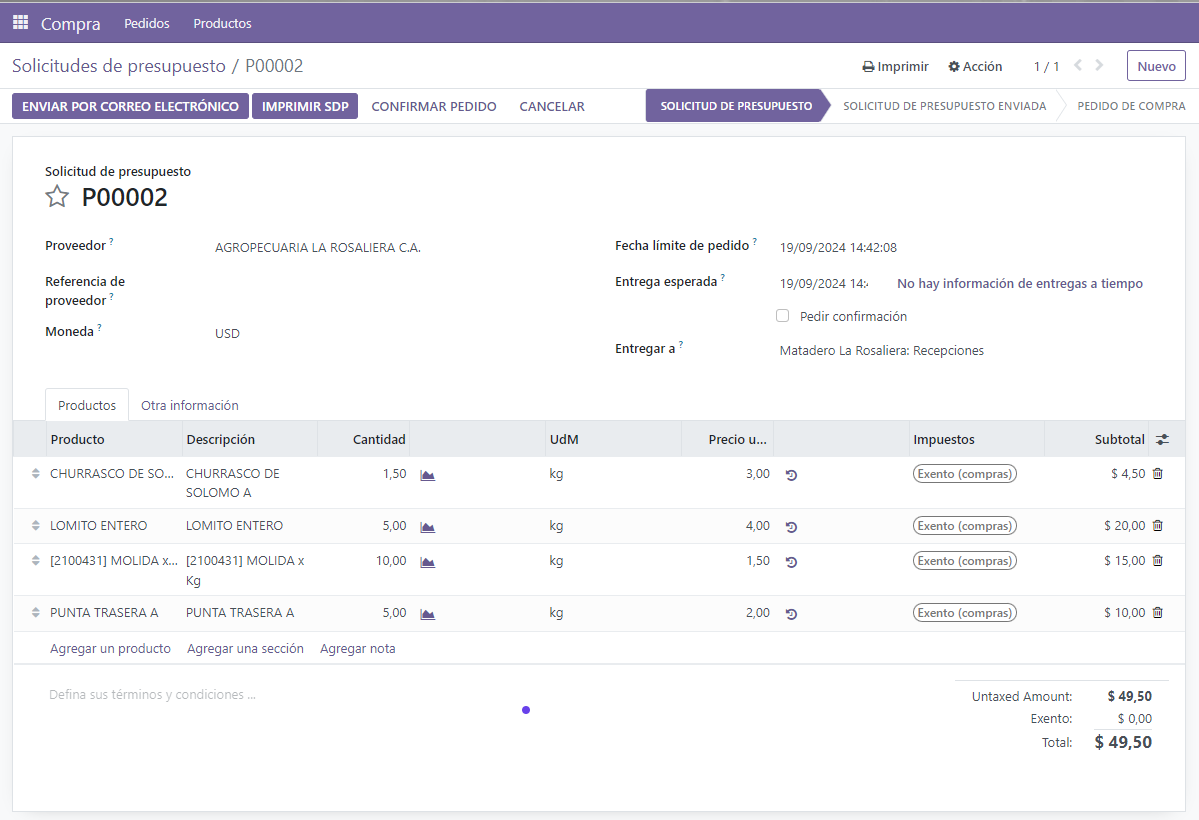This screenshot has height=820, width=1199.
Task: Open No hay información de entregas link
Action: pyautogui.click(x=1020, y=284)
